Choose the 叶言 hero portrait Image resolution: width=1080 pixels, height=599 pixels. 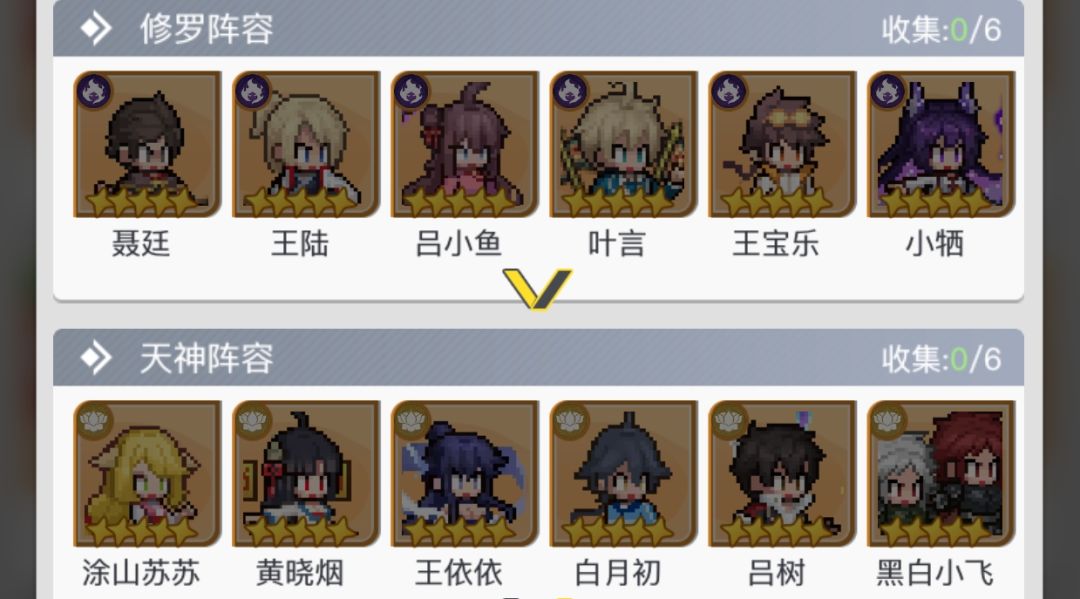pyautogui.click(x=623, y=144)
